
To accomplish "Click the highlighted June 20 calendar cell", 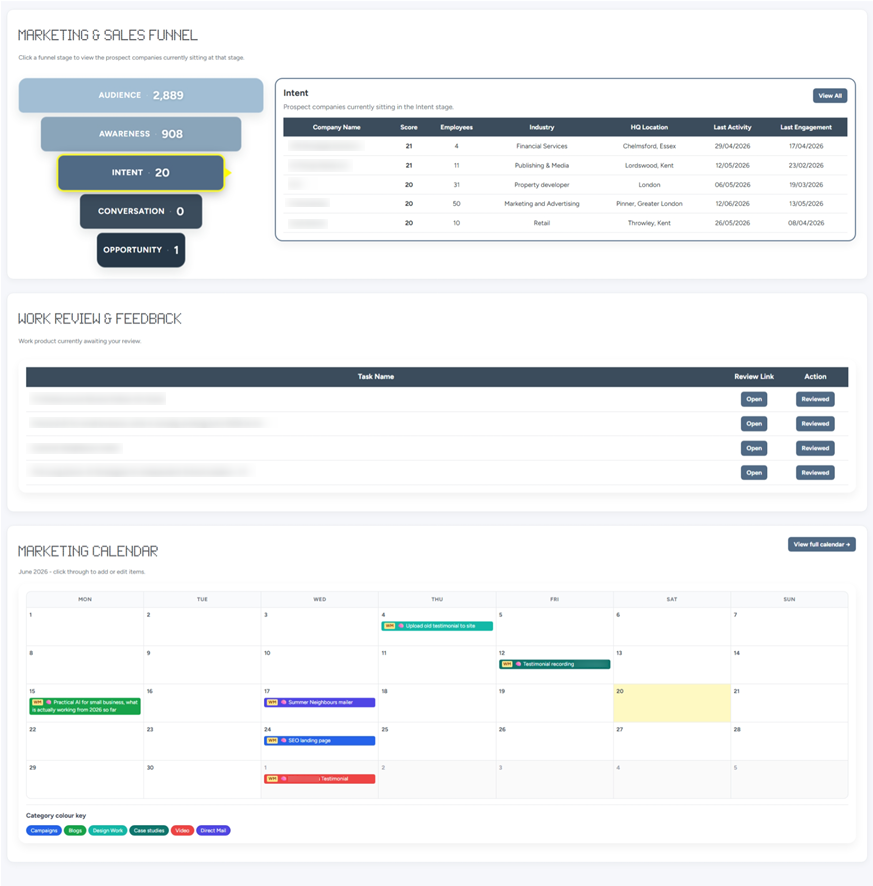I will click(x=672, y=703).
